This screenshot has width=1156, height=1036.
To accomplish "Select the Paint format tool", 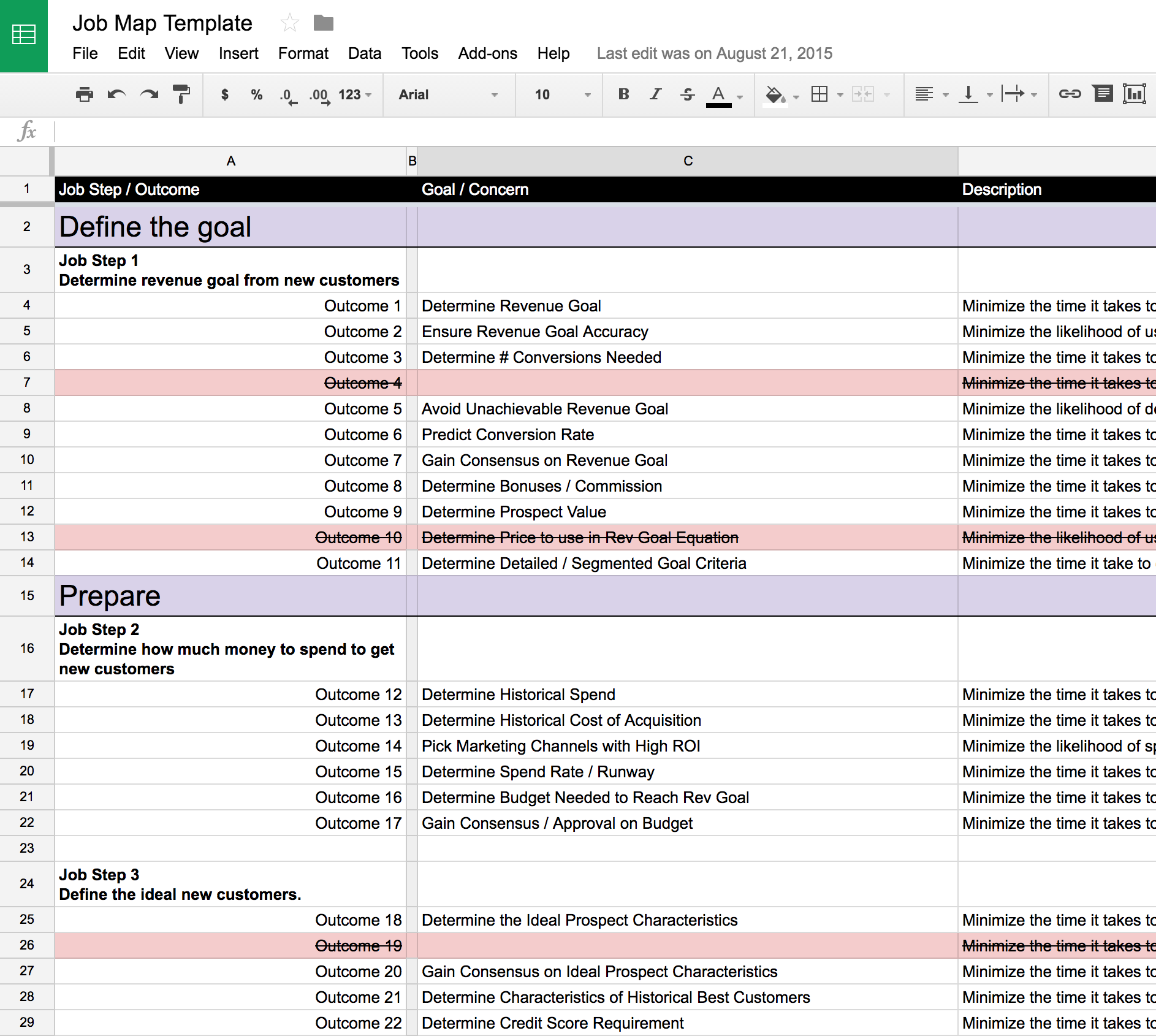I will click(181, 94).
